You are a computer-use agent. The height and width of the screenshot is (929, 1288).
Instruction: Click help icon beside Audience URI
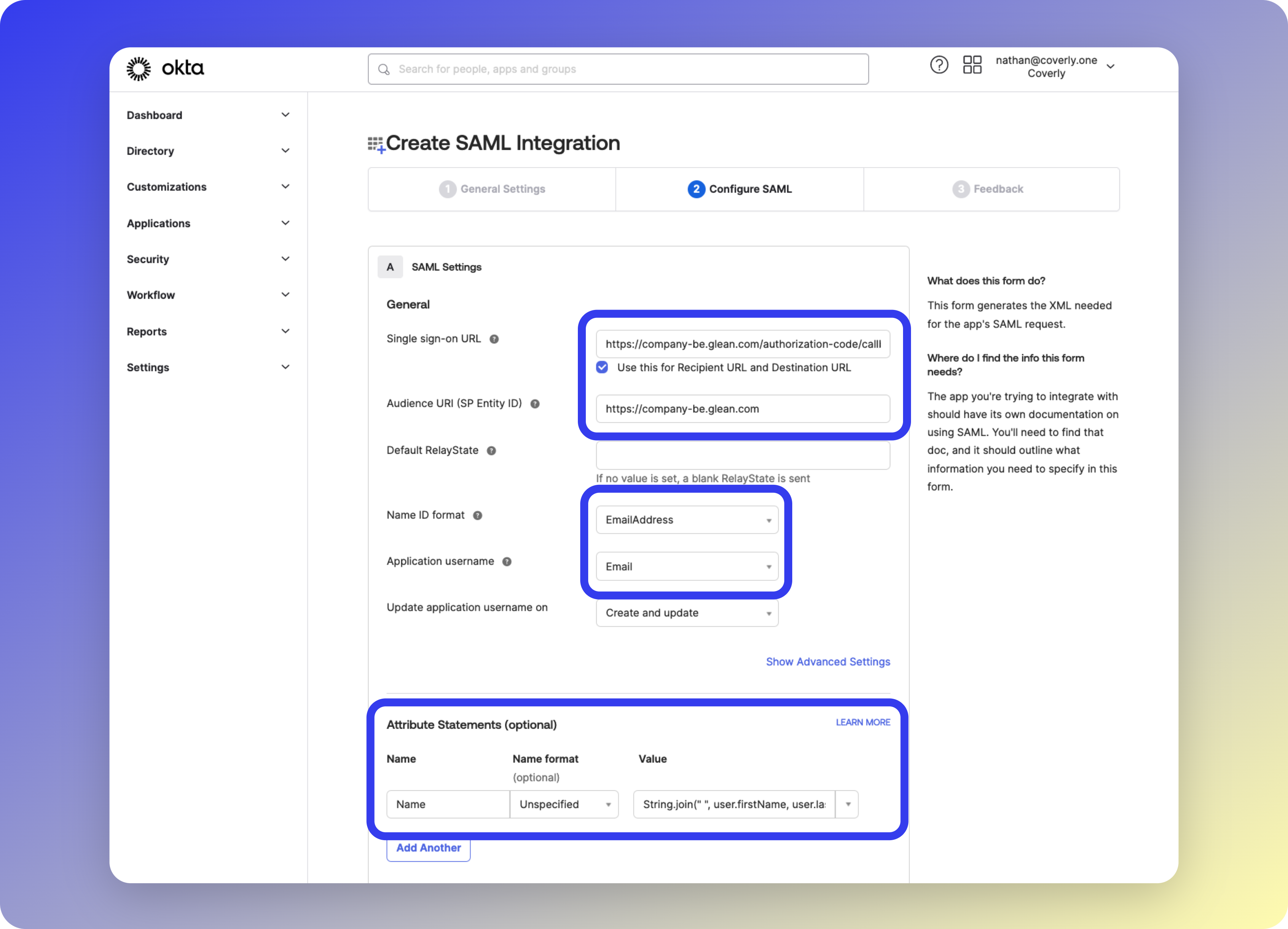point(535,404)
